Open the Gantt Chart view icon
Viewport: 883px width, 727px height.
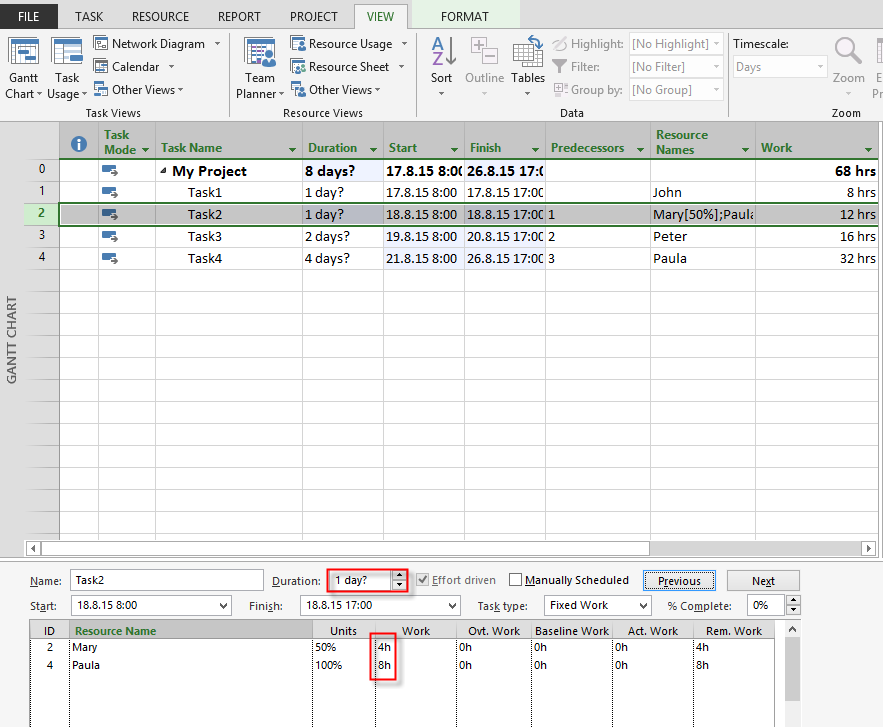point(23,53)
